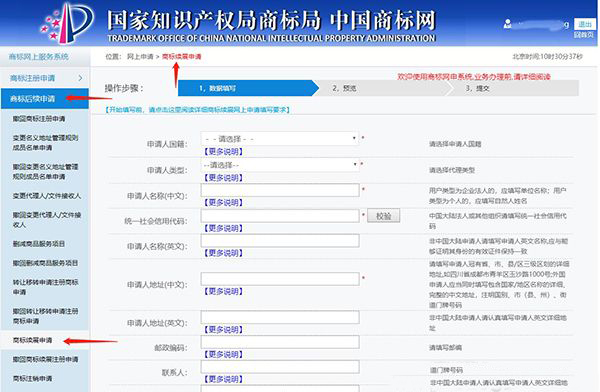600x392 pixels.
Task: Open 撤回商标续展注册申请 sidebar item
Action: (46, 359)
